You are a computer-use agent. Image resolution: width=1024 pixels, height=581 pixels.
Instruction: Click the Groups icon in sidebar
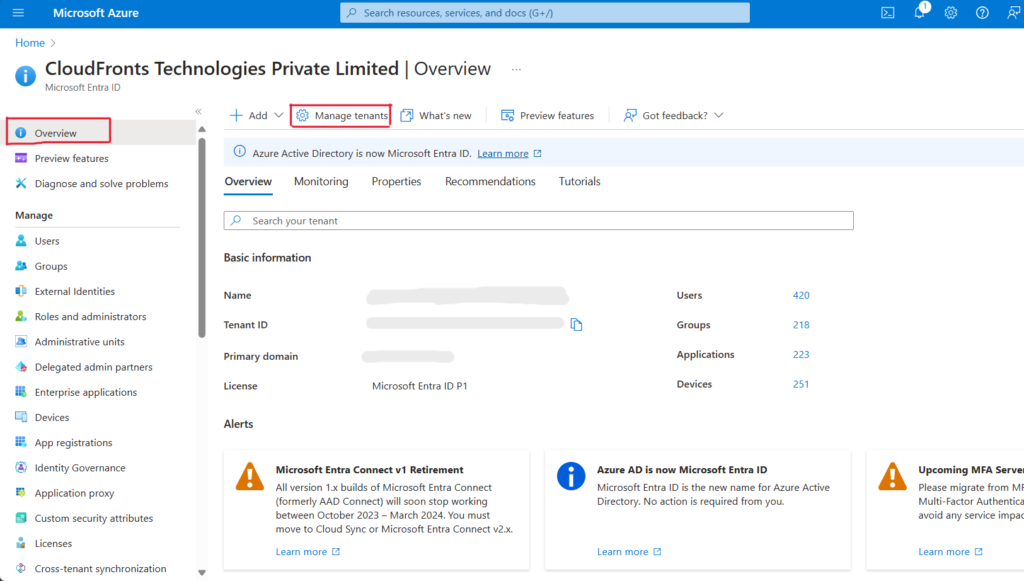point(21,266)
